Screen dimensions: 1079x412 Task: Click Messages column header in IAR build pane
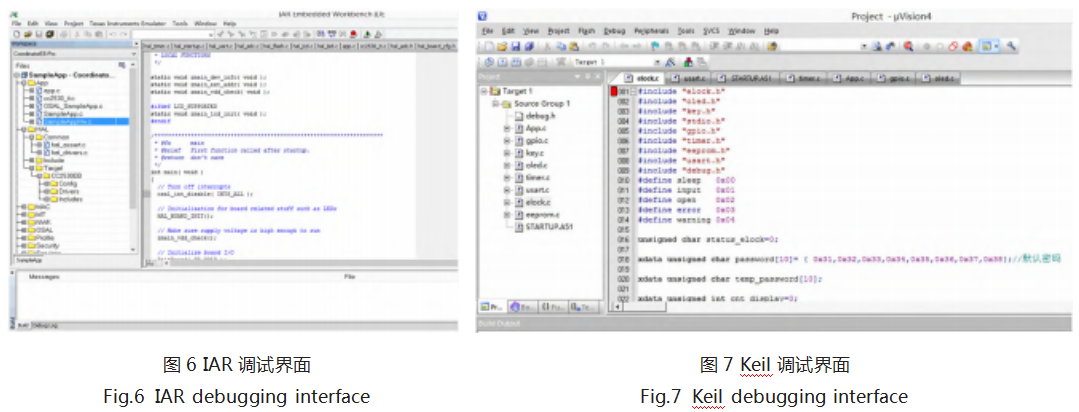[44, 277]
